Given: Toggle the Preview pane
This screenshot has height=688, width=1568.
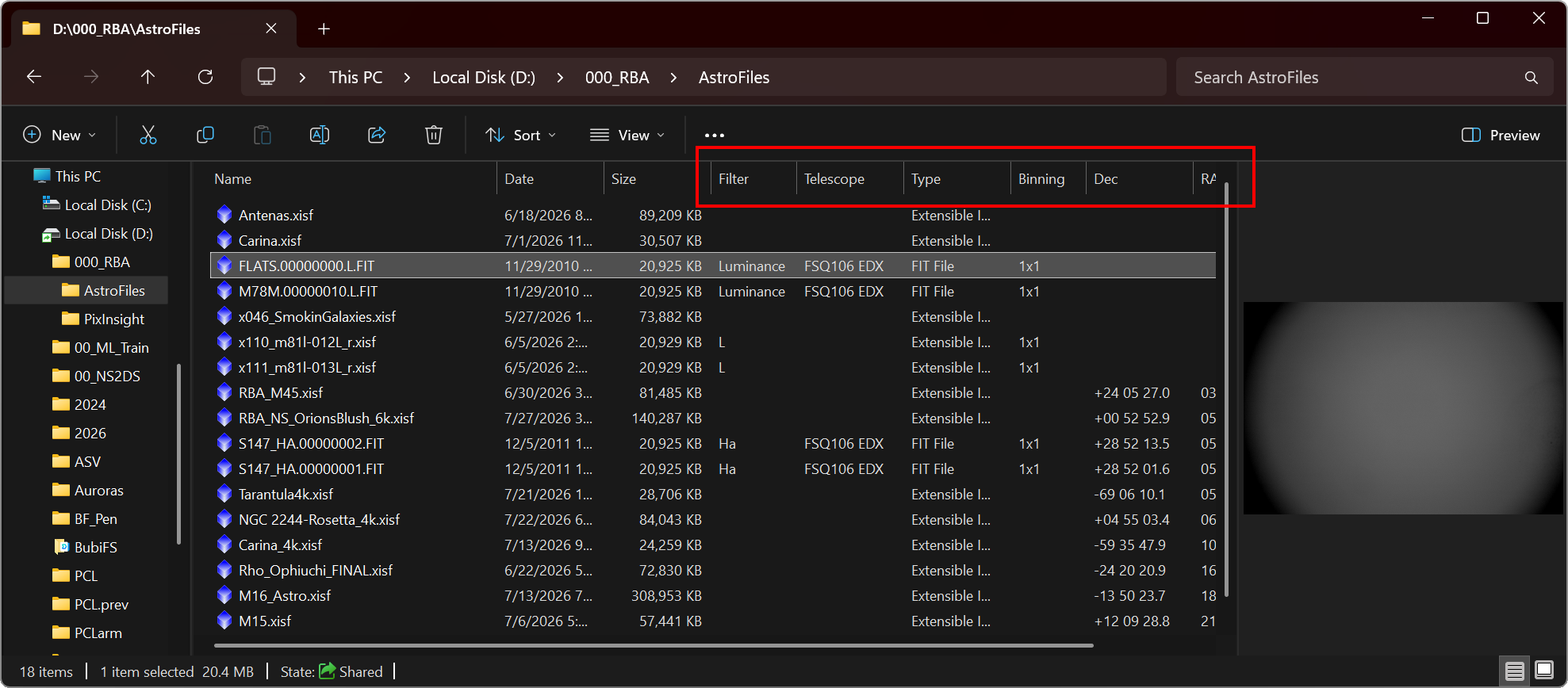Looking at the screenshot, I should click(x=1501, y=135).
